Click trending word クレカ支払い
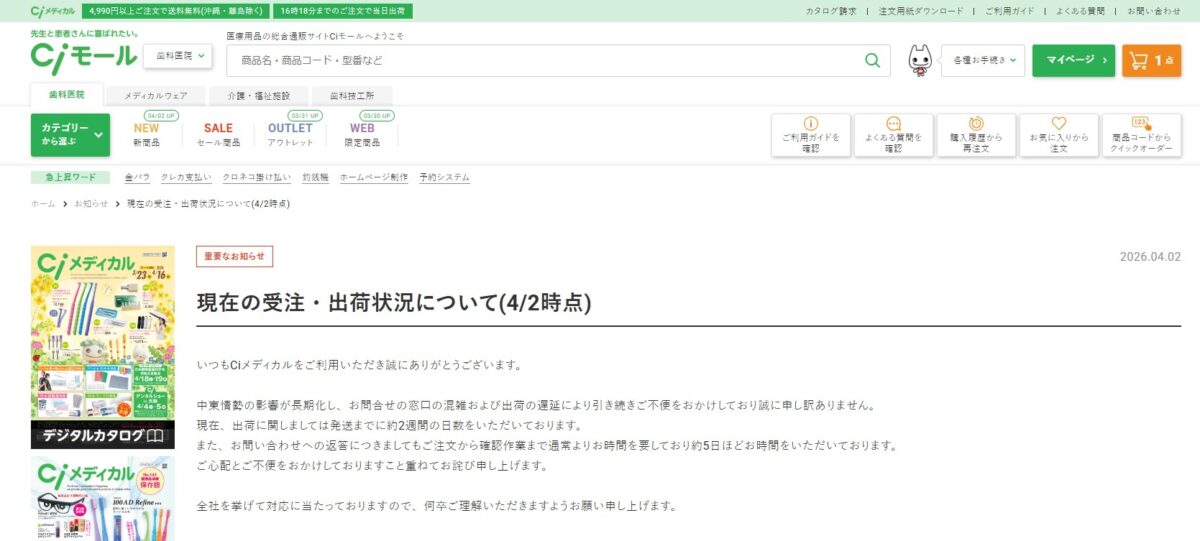This screenshot has width=1200, height=541. pos(186,177)
